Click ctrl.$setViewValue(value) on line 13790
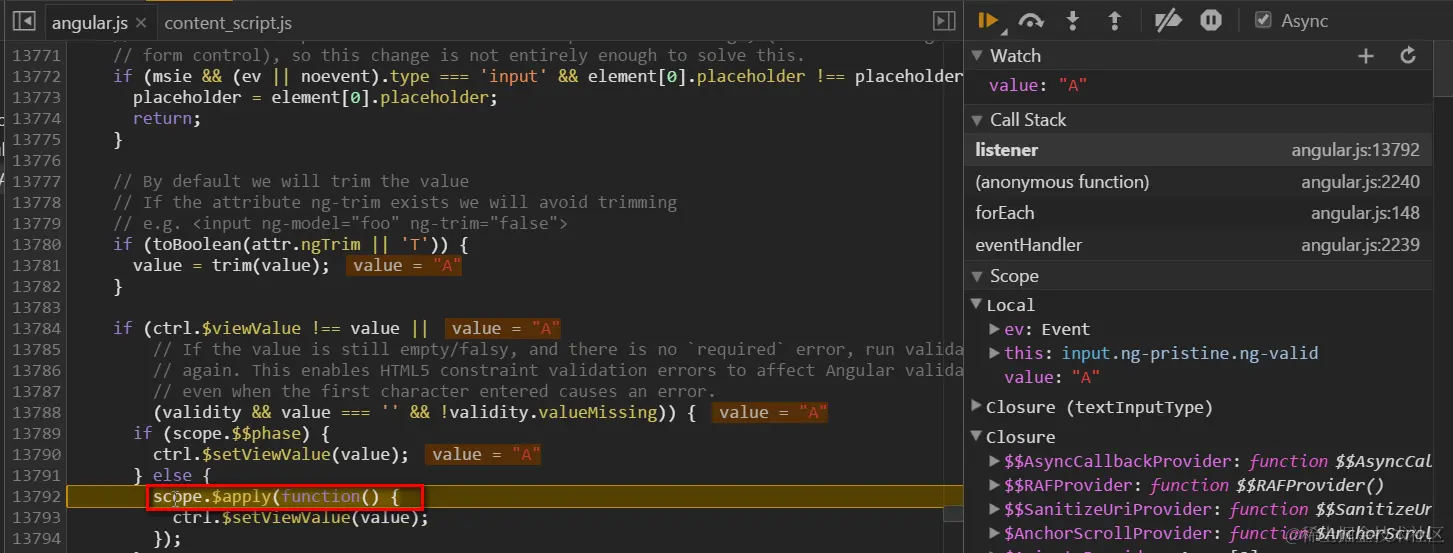The width and height of the screenshot is (1453, 553). tap(281, 455)
